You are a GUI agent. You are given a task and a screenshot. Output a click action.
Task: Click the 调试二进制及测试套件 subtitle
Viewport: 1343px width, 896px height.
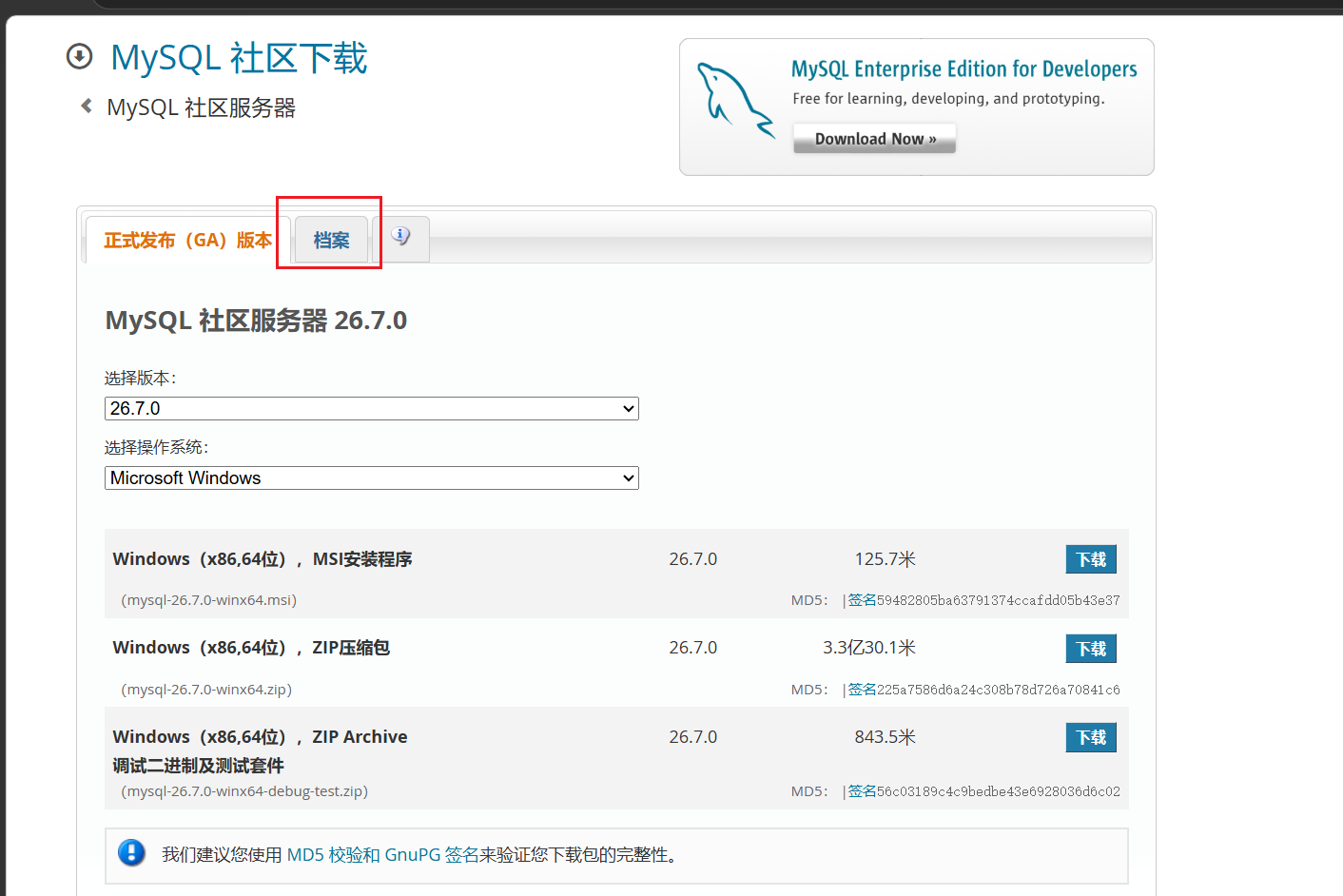pyautogui.click(x=198, y=766)
